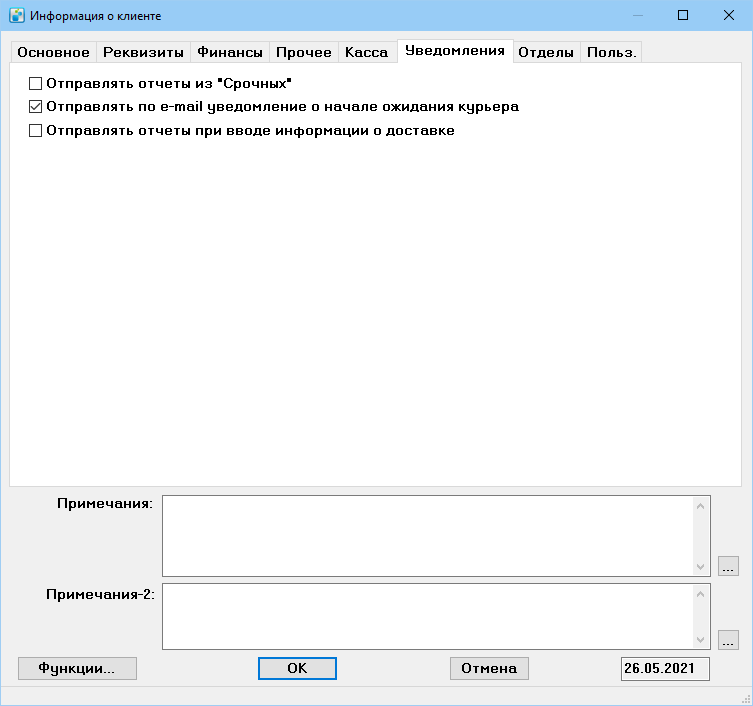Click into the Примечания-2 text area
Screen dimensions: 753x706
tap(427, 616)
